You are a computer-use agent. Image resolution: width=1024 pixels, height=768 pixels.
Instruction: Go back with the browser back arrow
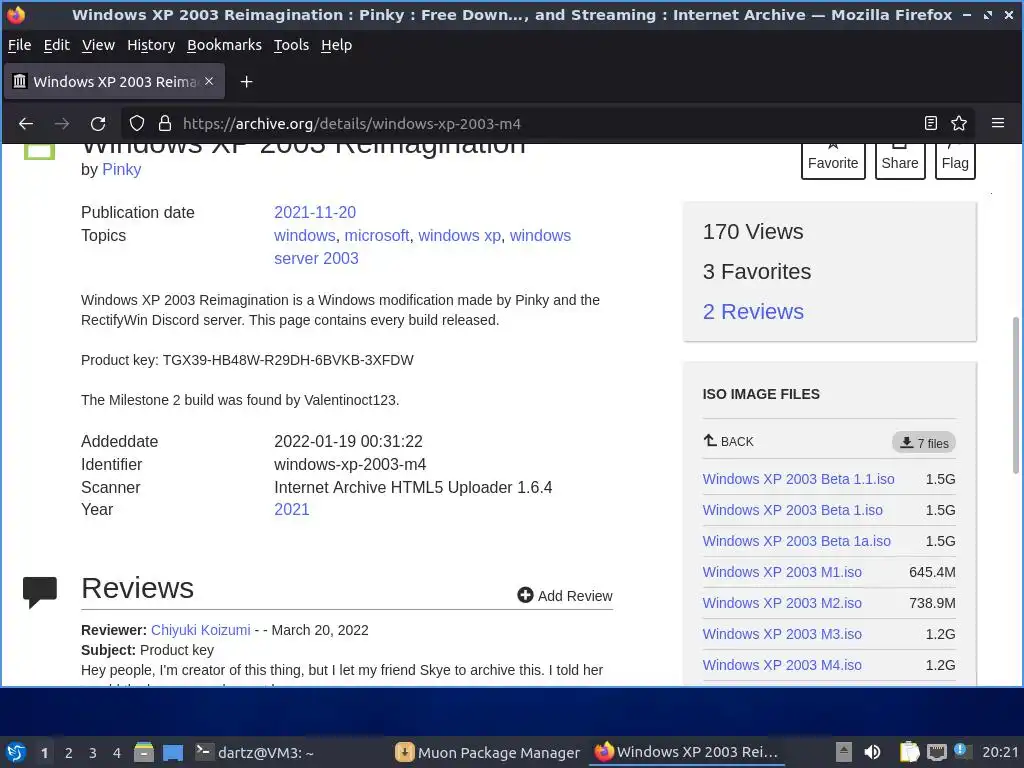tap(25, 123)
